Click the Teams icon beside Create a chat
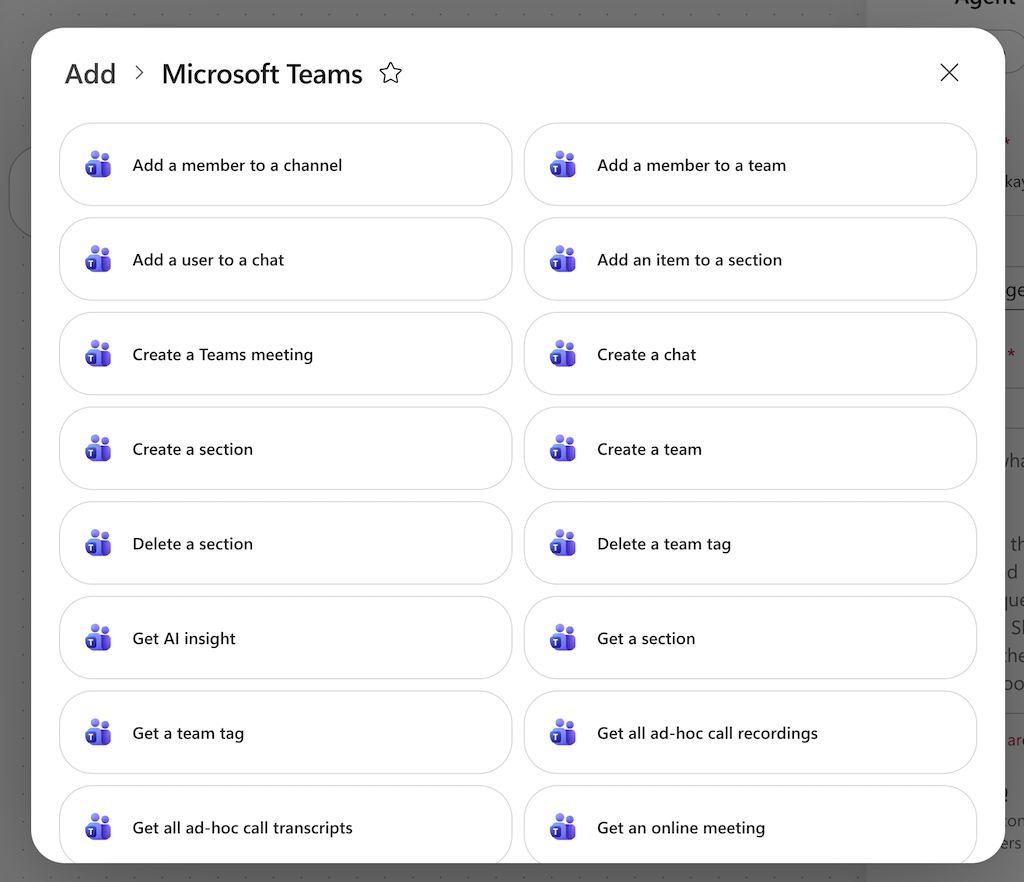 (x=563, y=354)
